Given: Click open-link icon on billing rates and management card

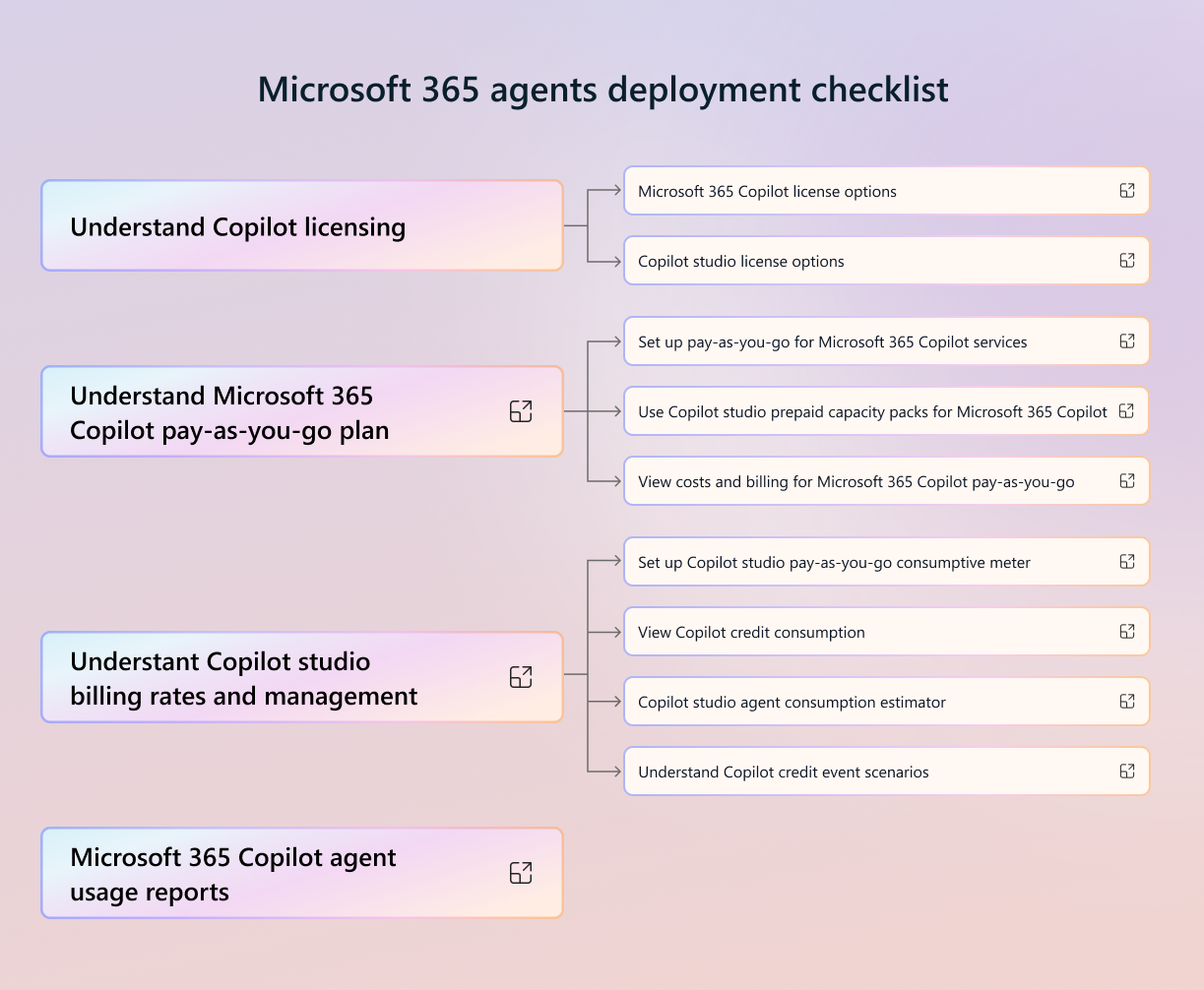Looking at the screenshot, I should [x=521, y=677].
